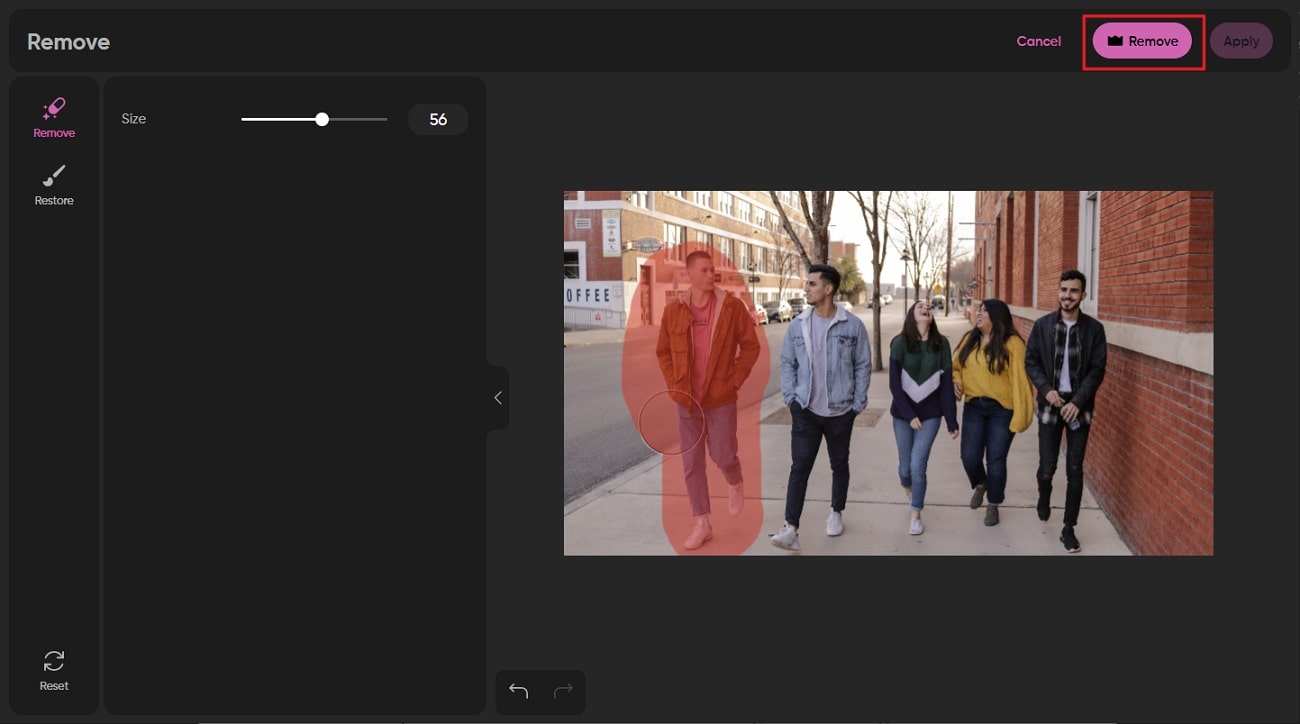Click the crown icon inside the Remove button
The height and width of the screenshot is (724, 1300).
click(1114, 41)
